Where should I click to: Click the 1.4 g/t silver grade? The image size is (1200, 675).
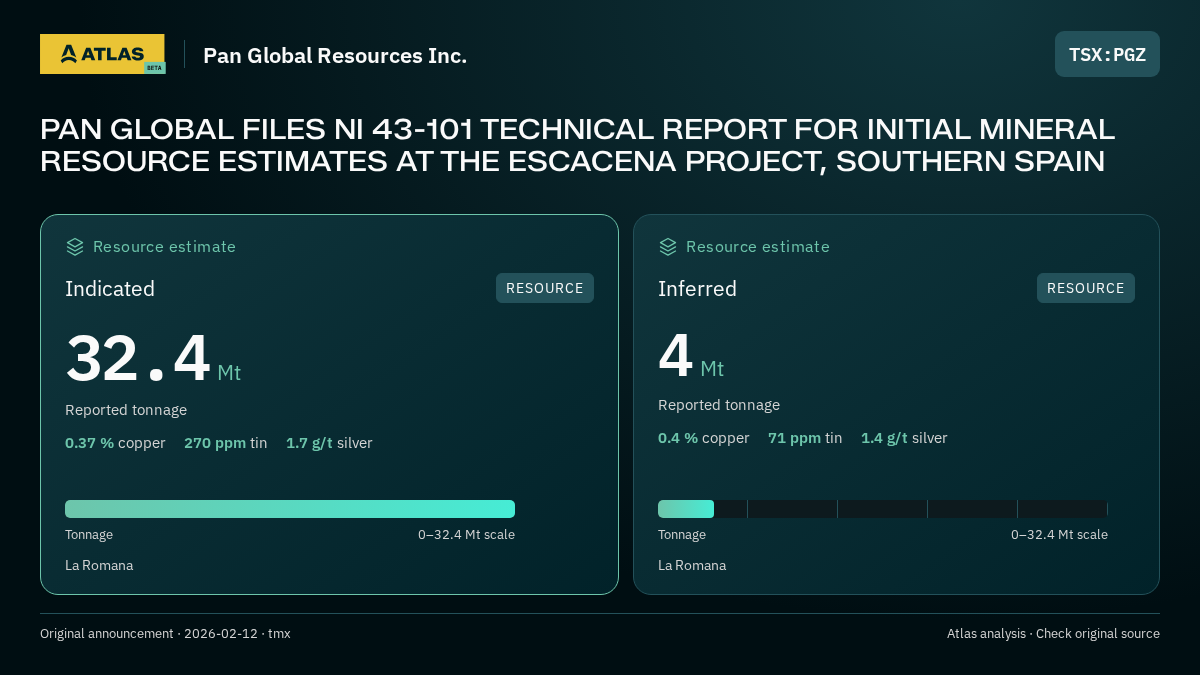click(x=904, y=438)
